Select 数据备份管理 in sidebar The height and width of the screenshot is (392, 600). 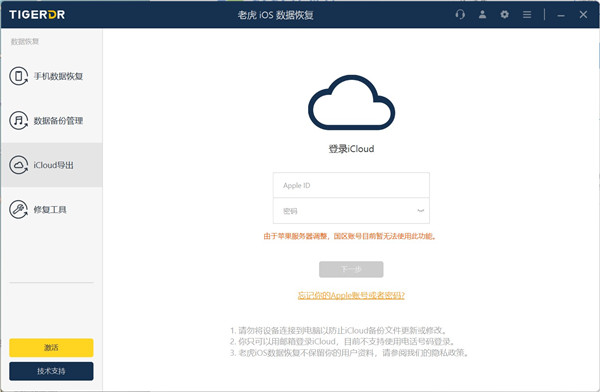52,121
